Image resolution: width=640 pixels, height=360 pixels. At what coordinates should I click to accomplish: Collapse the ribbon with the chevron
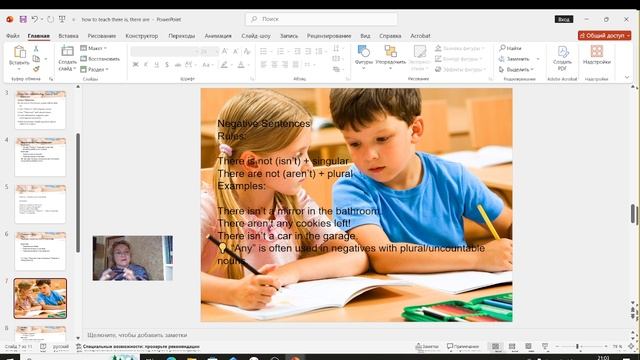point(627,77)
